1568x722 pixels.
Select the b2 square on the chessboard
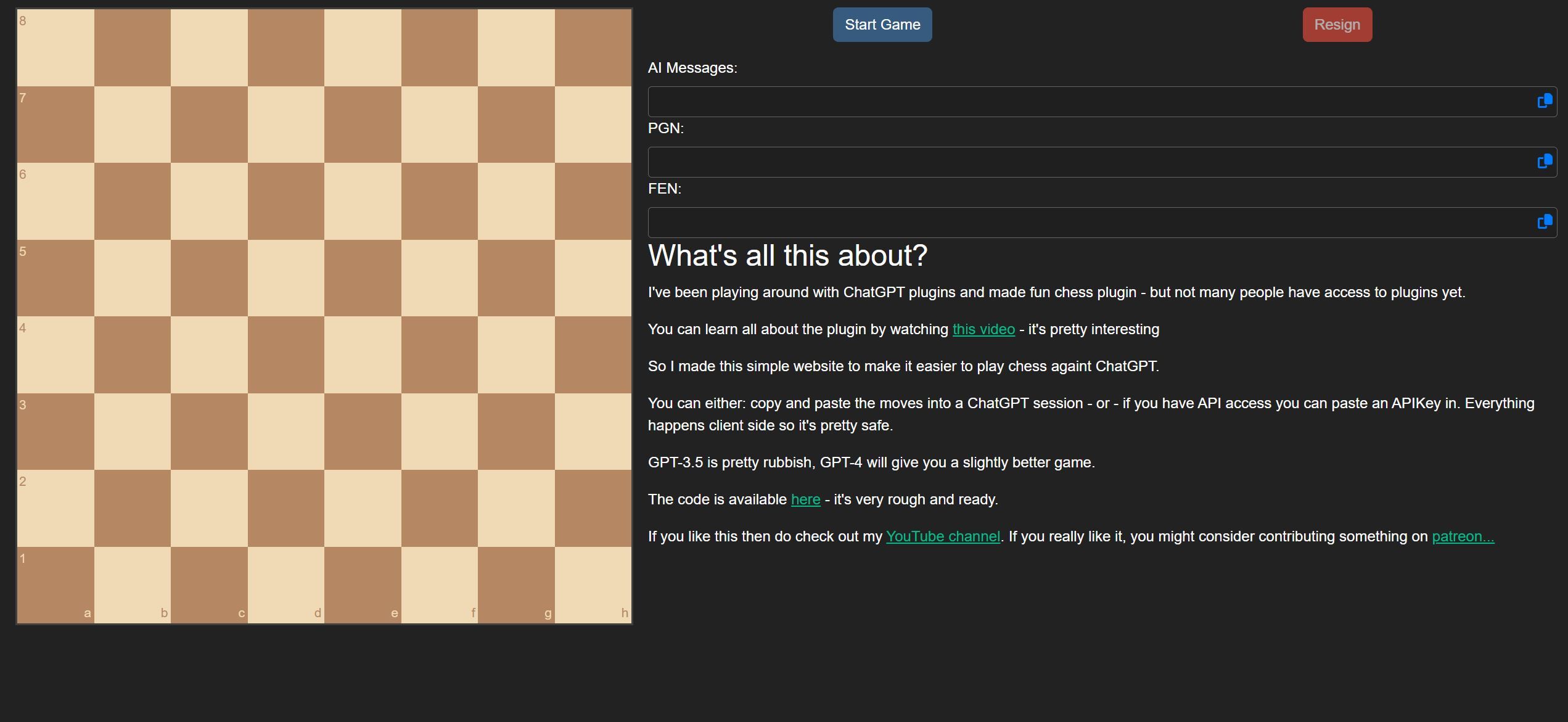pos(133,508)
